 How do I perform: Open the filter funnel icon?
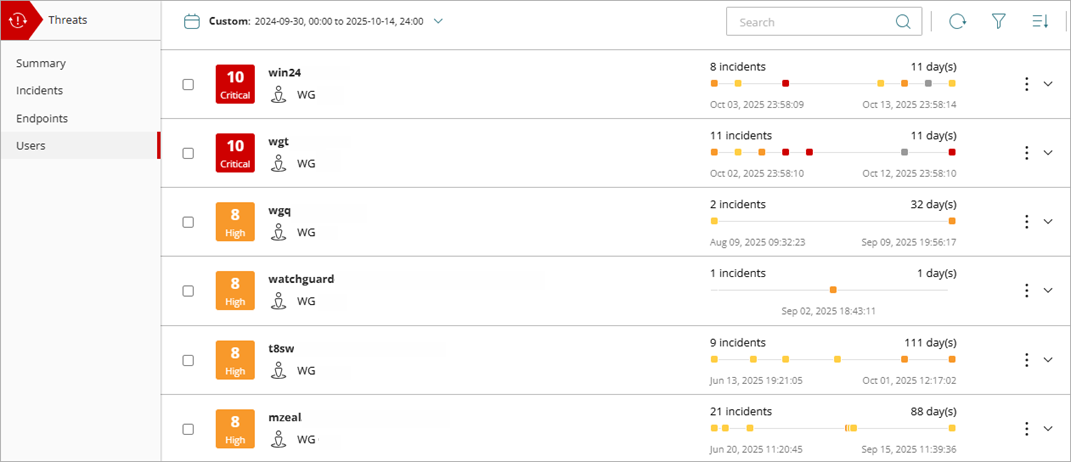[x=998, y=22]
